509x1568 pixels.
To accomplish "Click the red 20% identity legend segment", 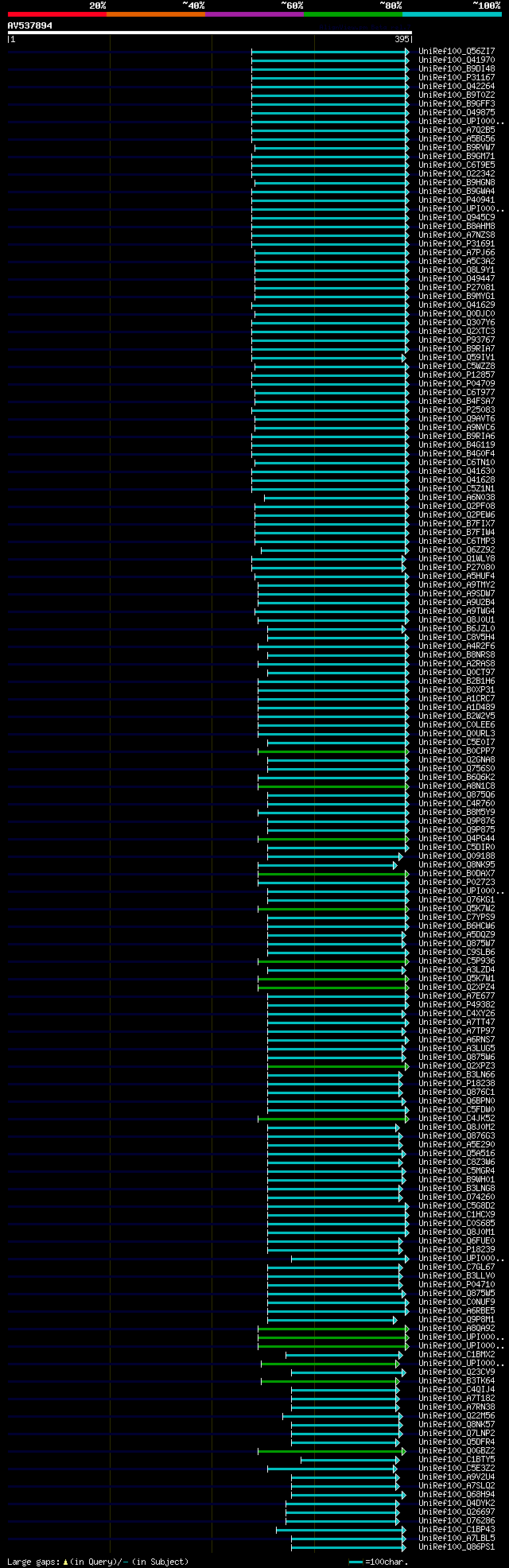I will (57, 14).
